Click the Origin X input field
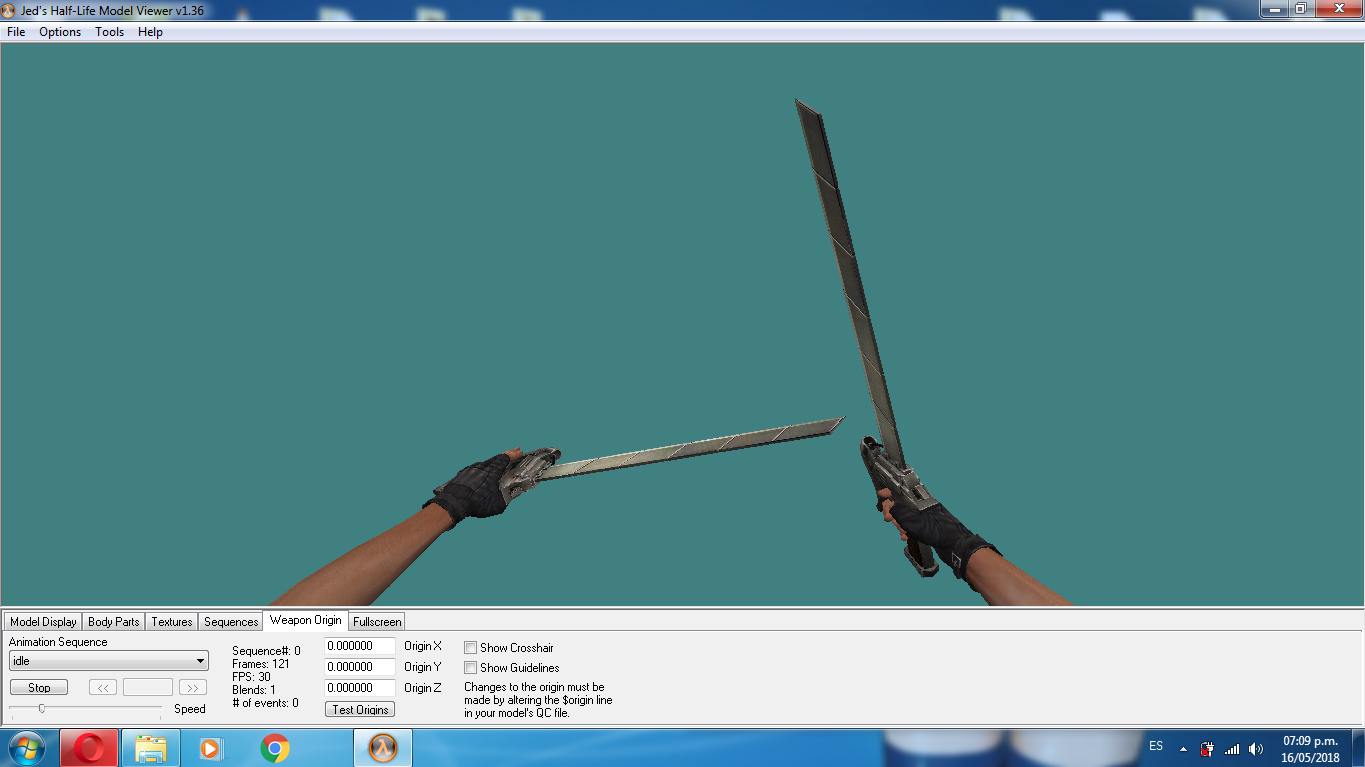This screenshot has height=767, width=1365. 360,646
